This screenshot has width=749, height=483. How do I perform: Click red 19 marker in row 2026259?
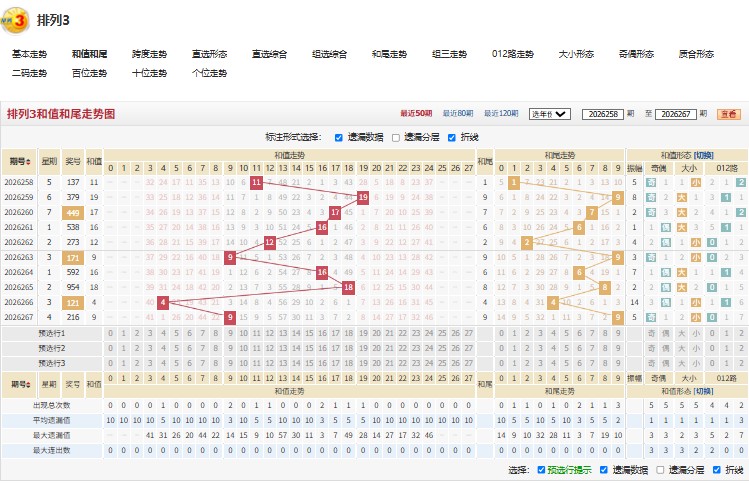pos(363,197)
